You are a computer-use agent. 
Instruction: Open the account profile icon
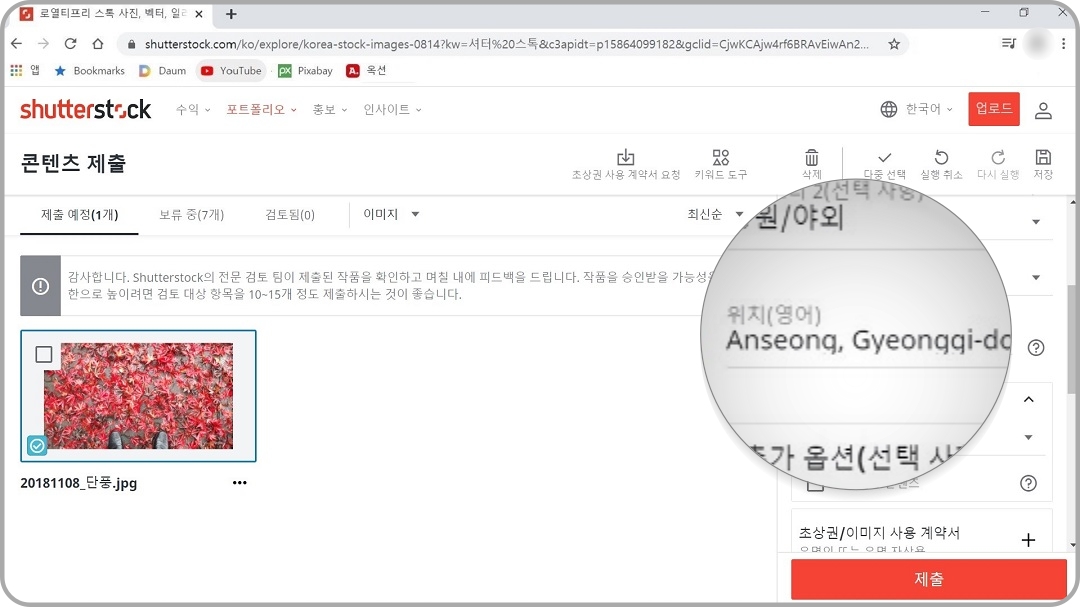pyautogui.click(x=1043, y=110)
